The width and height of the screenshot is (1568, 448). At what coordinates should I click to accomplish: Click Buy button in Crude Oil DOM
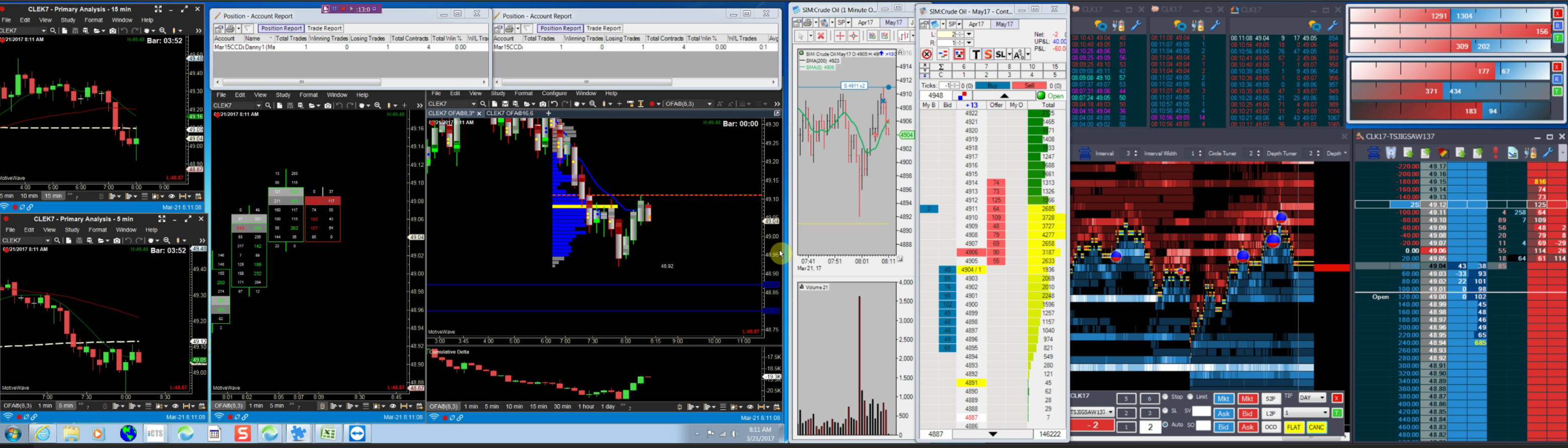coord(993,86)
